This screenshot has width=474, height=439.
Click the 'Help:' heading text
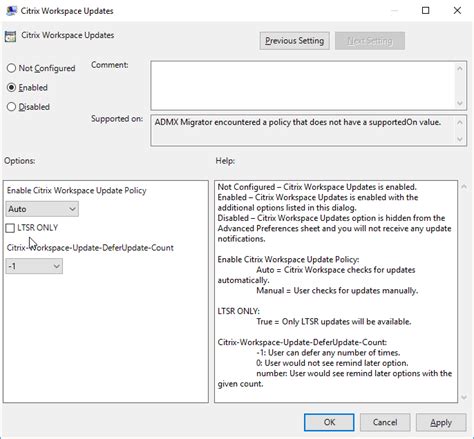pos(225,161)
